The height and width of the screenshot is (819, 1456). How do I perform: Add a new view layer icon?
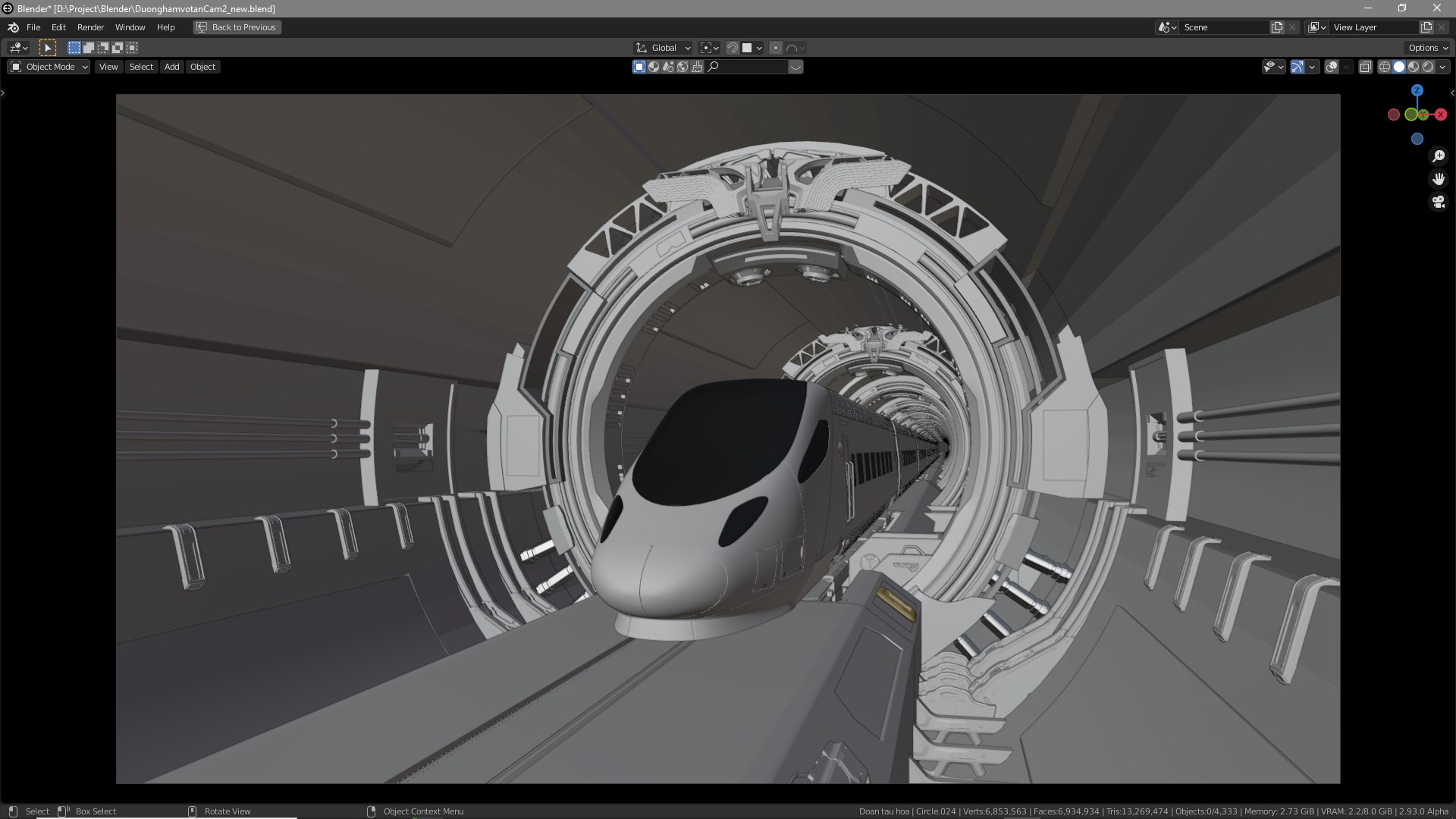click(1426, 27)
